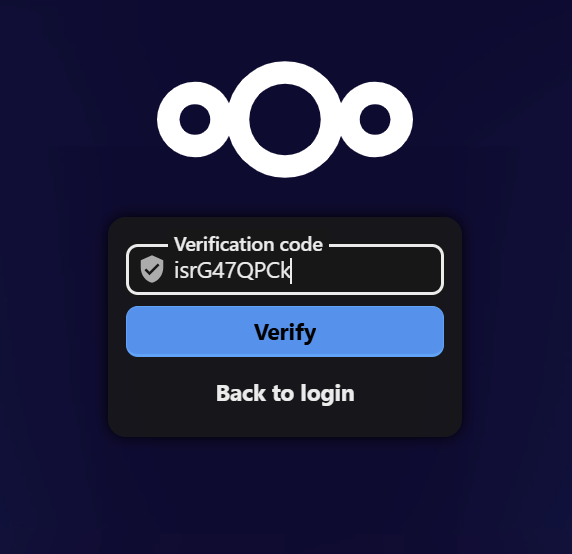Return to the login page via Back to login
The image size is (572, 554).
(285, 393)
